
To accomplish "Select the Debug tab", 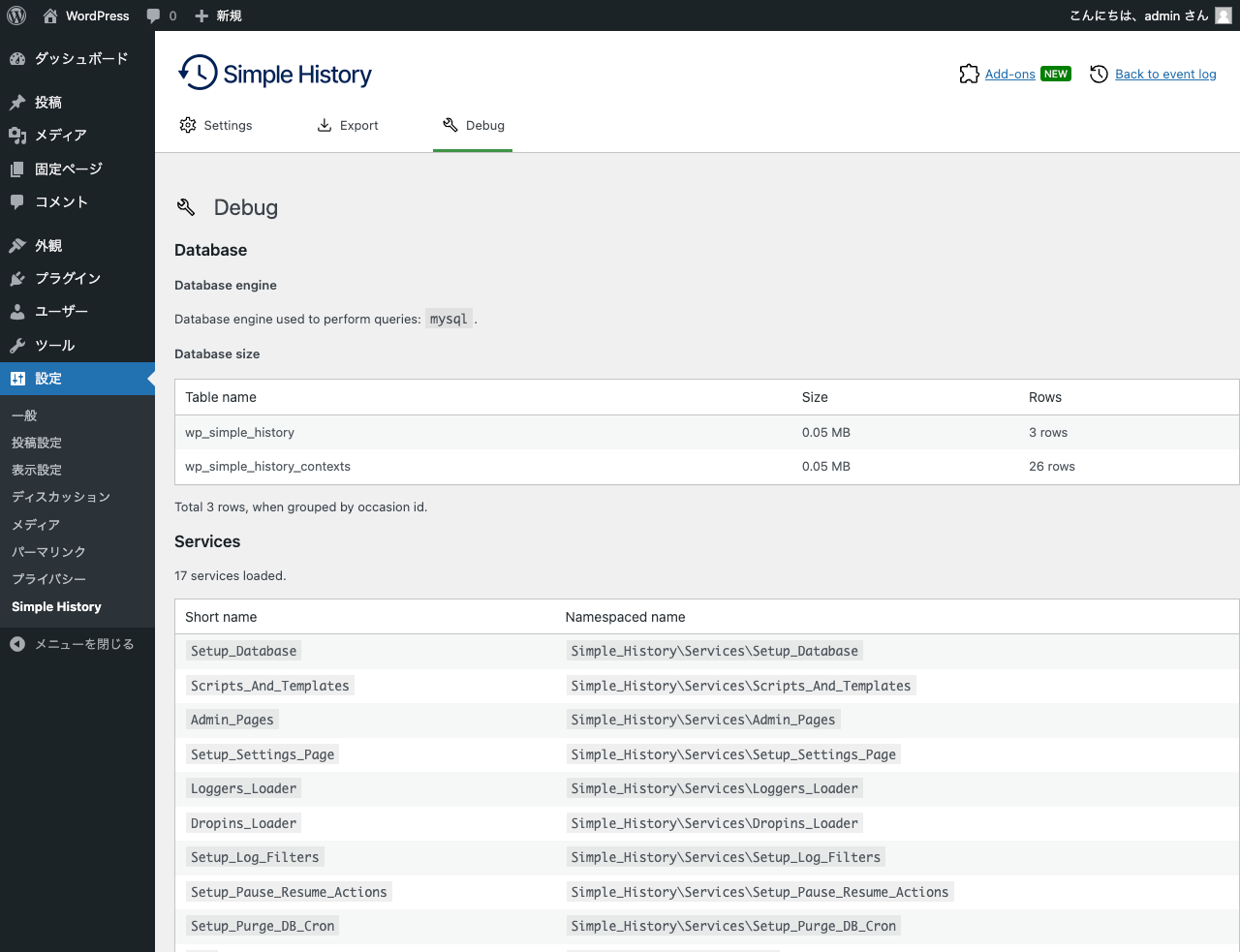I will coord(473,125).
